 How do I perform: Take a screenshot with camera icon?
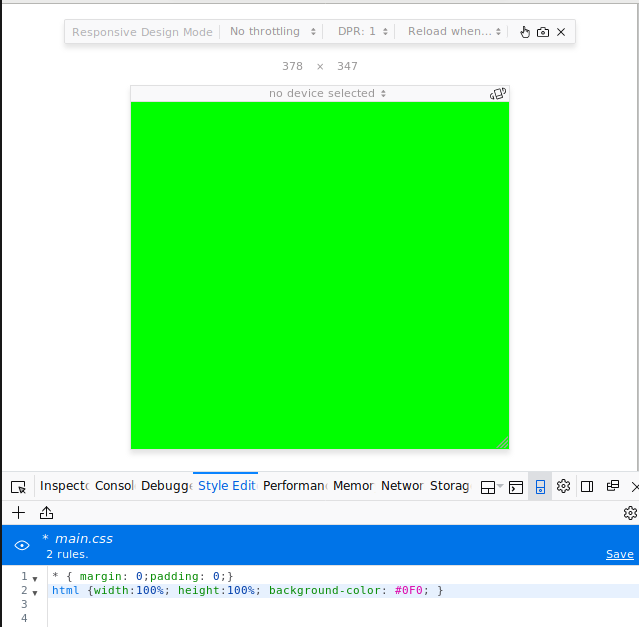[543, 32]
